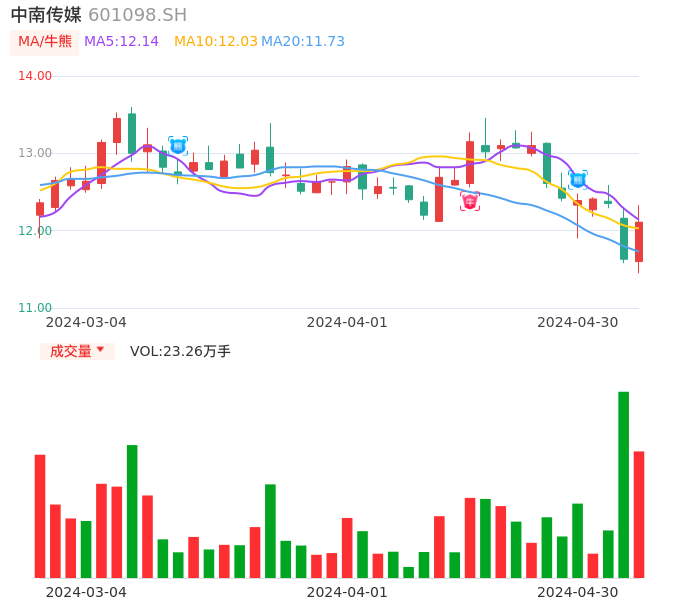Click the MA/牛熊 indicator button
Screen dimensions: 686x606
click(45, 42)
